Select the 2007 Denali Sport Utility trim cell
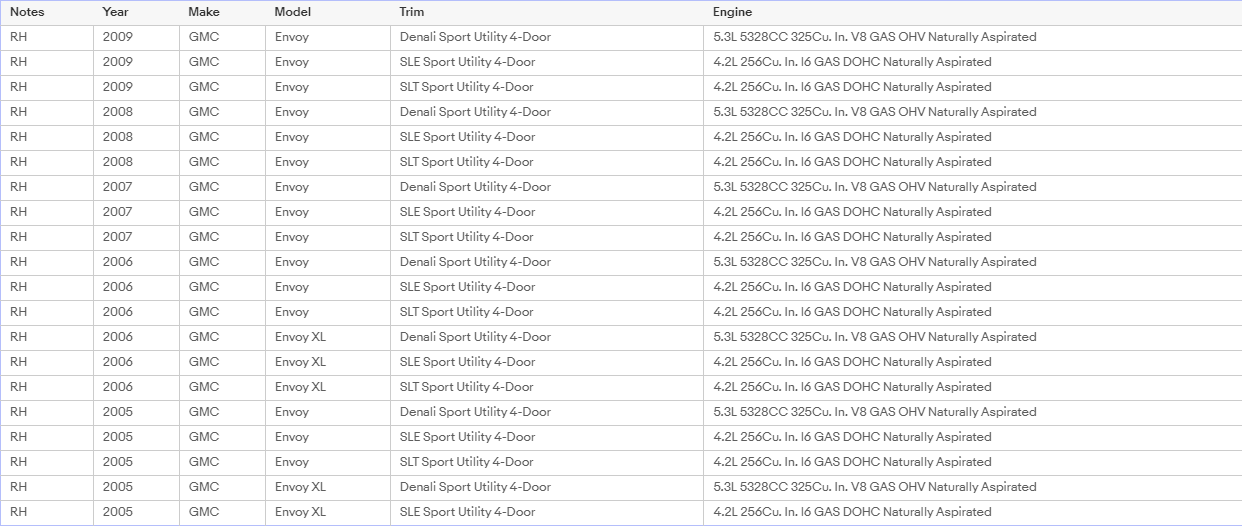1242x529 pixels. (x=547, y=187)
